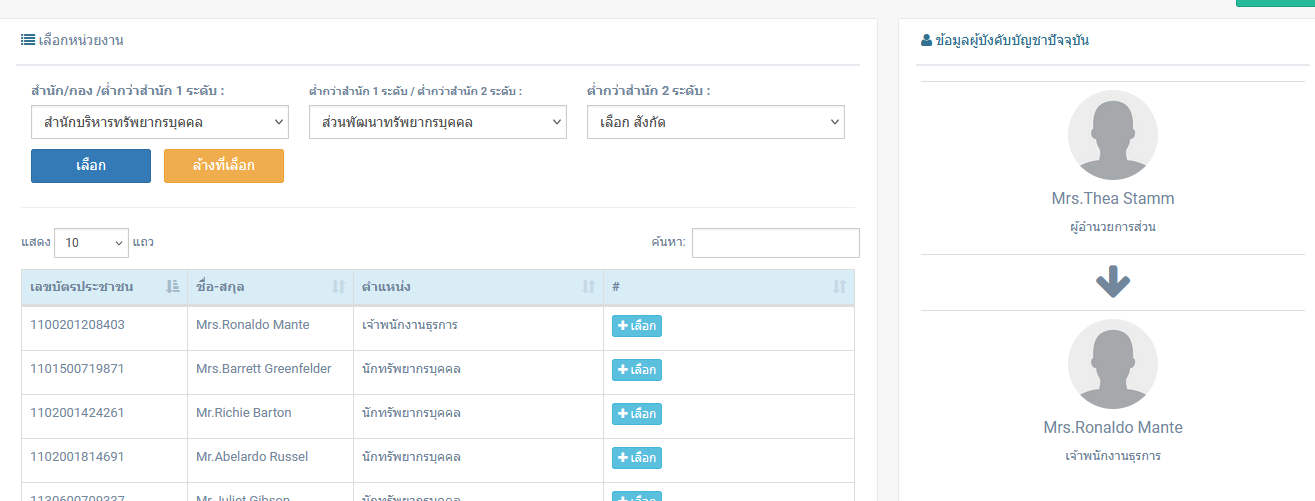The image size is (1315, 501).
Task: Click ID number 1100201208403
Action: 78,325
